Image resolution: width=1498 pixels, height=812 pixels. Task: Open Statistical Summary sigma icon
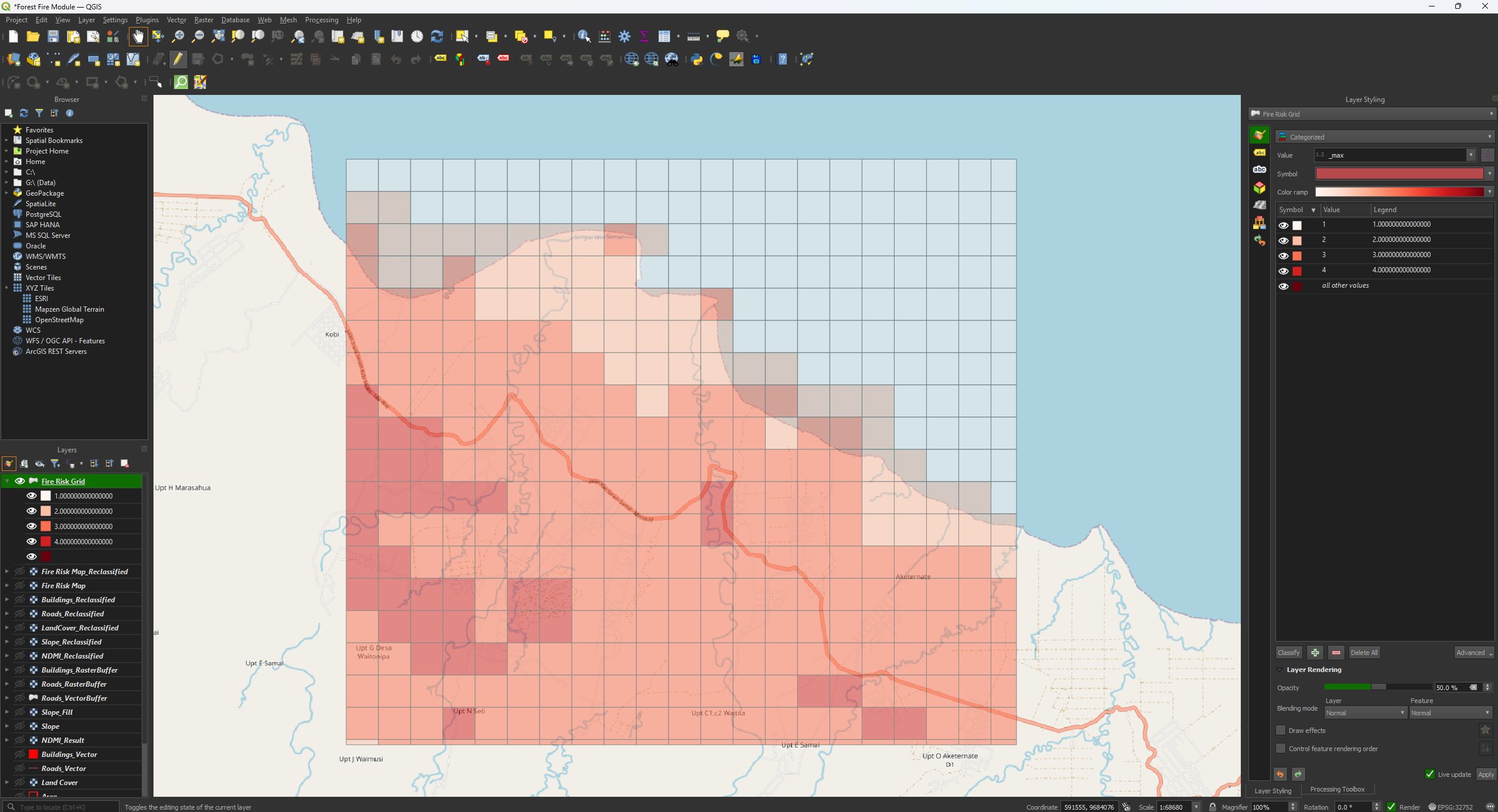[x=644, y=36]
